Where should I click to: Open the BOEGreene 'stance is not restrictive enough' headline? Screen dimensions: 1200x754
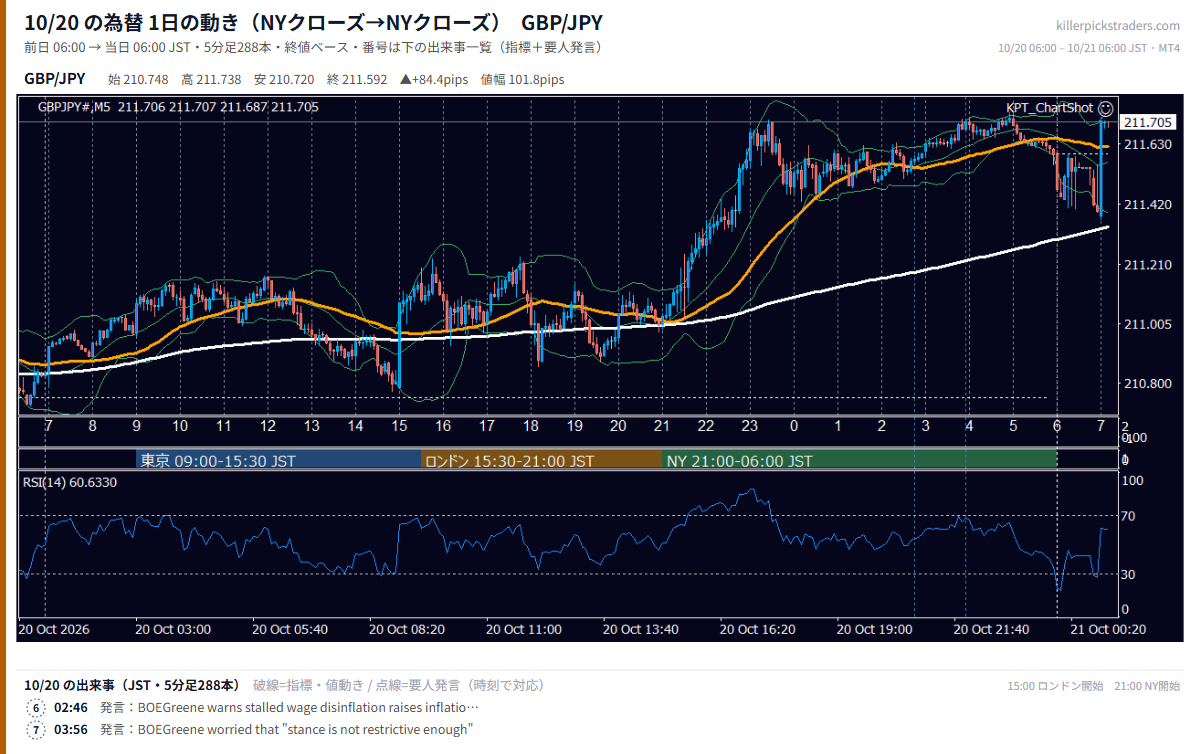(x=286, y=730)
